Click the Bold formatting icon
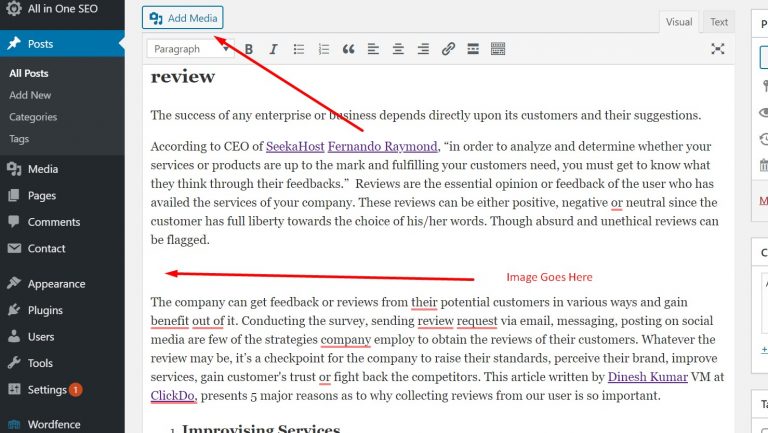The width and height of the screenshot is (768, 433). [x=249, y=49]
